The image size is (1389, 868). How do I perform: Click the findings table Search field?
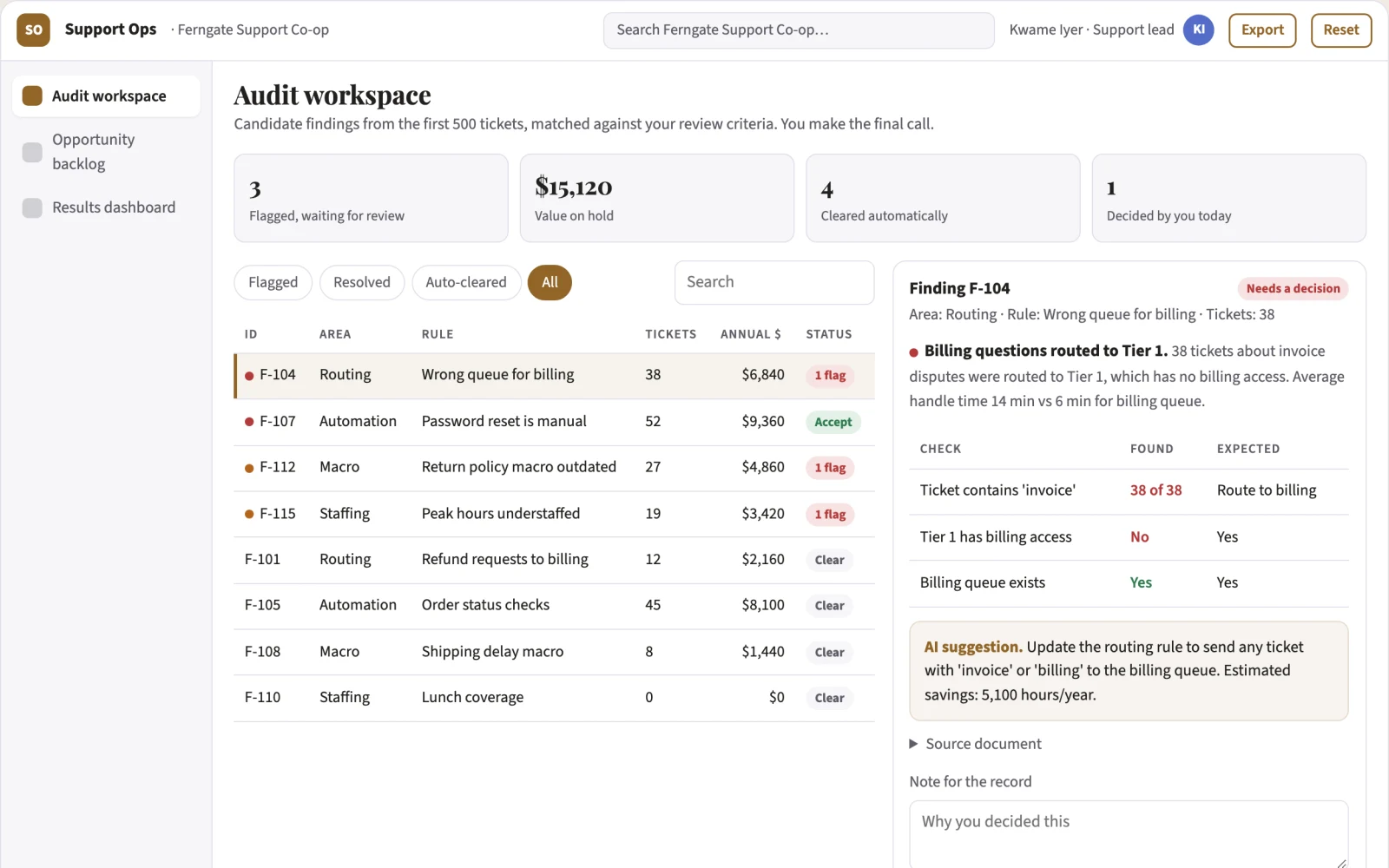click(x=774, y=283)
